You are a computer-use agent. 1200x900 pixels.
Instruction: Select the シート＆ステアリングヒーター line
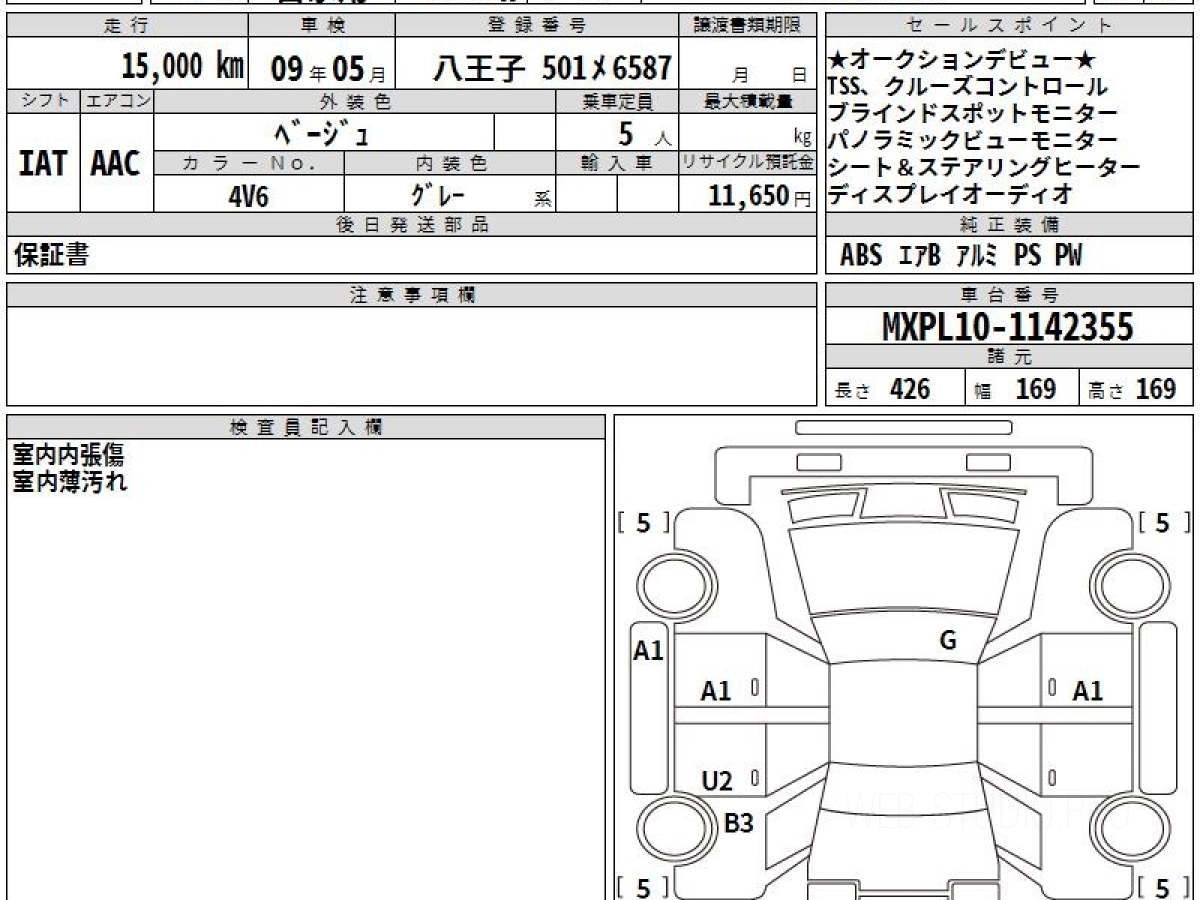tap(985, 167)
